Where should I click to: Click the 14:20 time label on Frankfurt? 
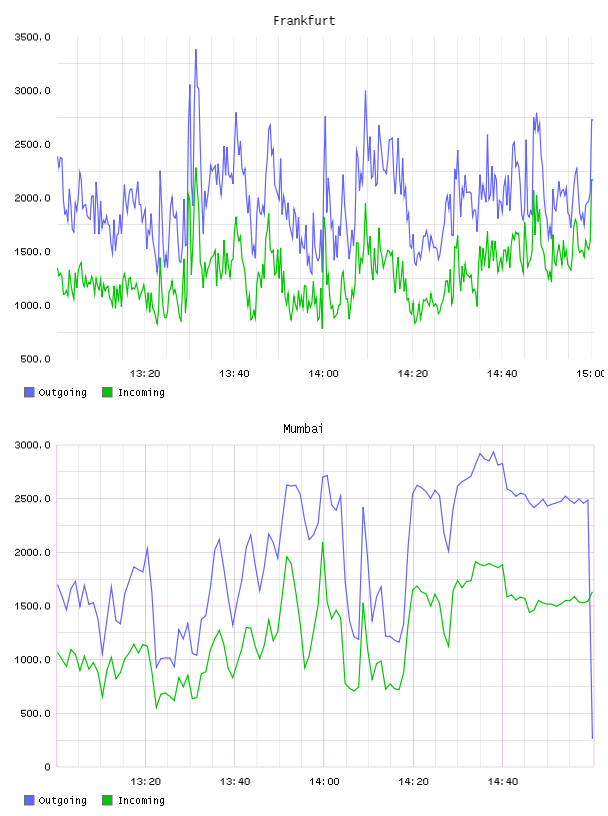[413, 373]
